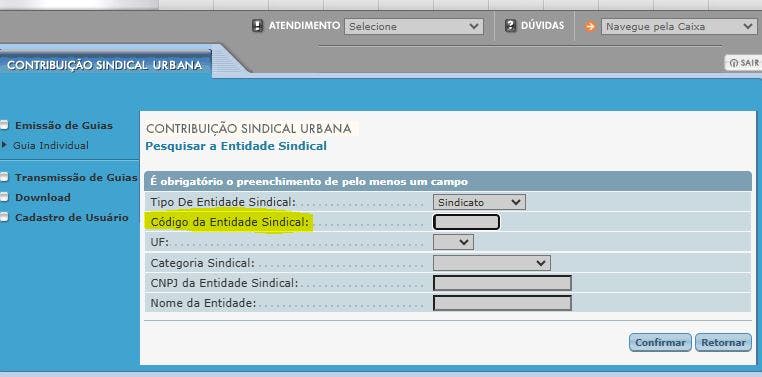Click the Cadastro de Usuário bullet icon

click(x=4, y=217)
